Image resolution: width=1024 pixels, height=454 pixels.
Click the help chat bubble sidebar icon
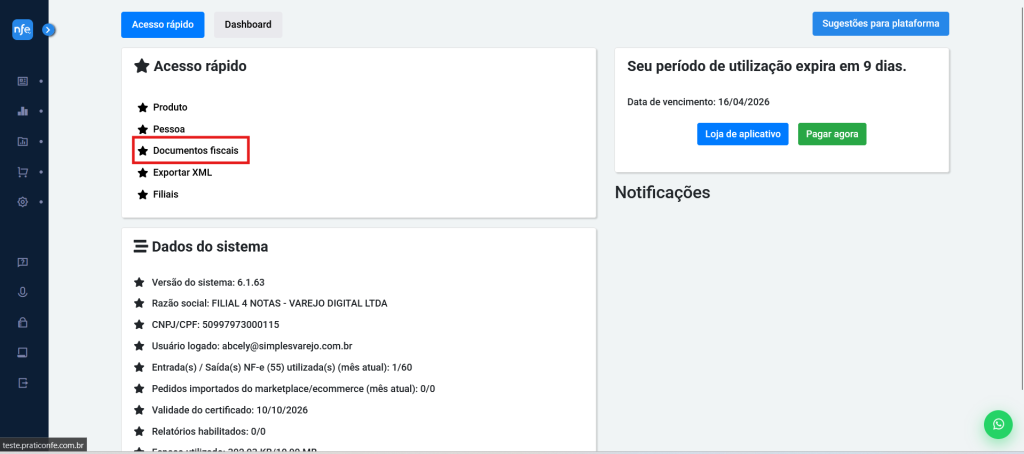22,262
